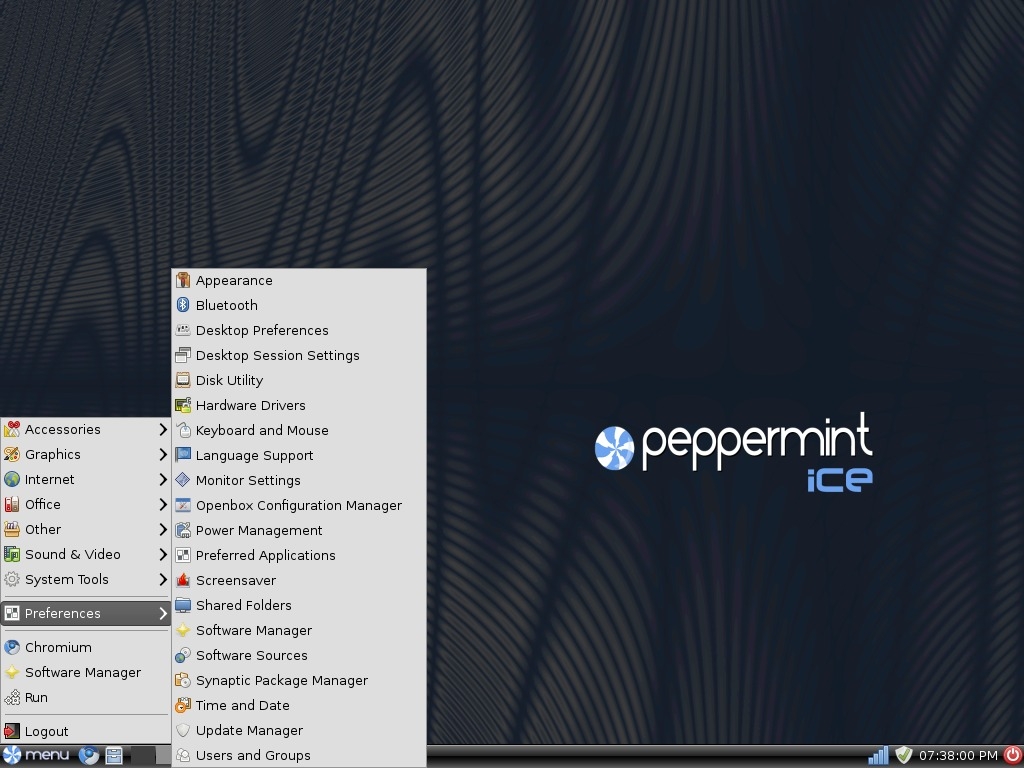Launch Openbox Configuration Manager
The height and width of the screenshot is (768, 1024).
point(299,505)
